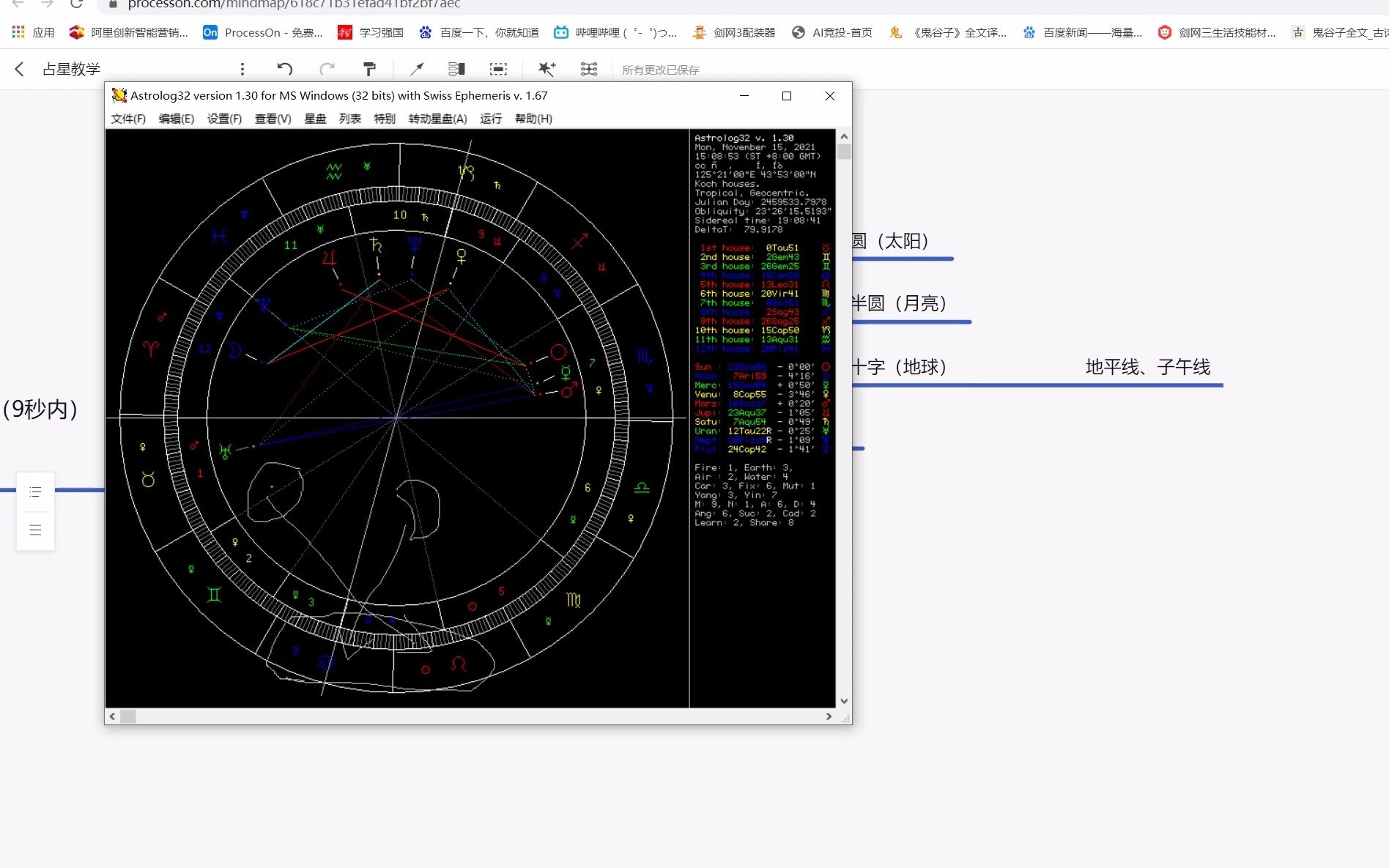Click the horizontal scrollbar left arrow in Astrolog32
The height and width of the screenshot is (868, 1389).
[112, 716]
